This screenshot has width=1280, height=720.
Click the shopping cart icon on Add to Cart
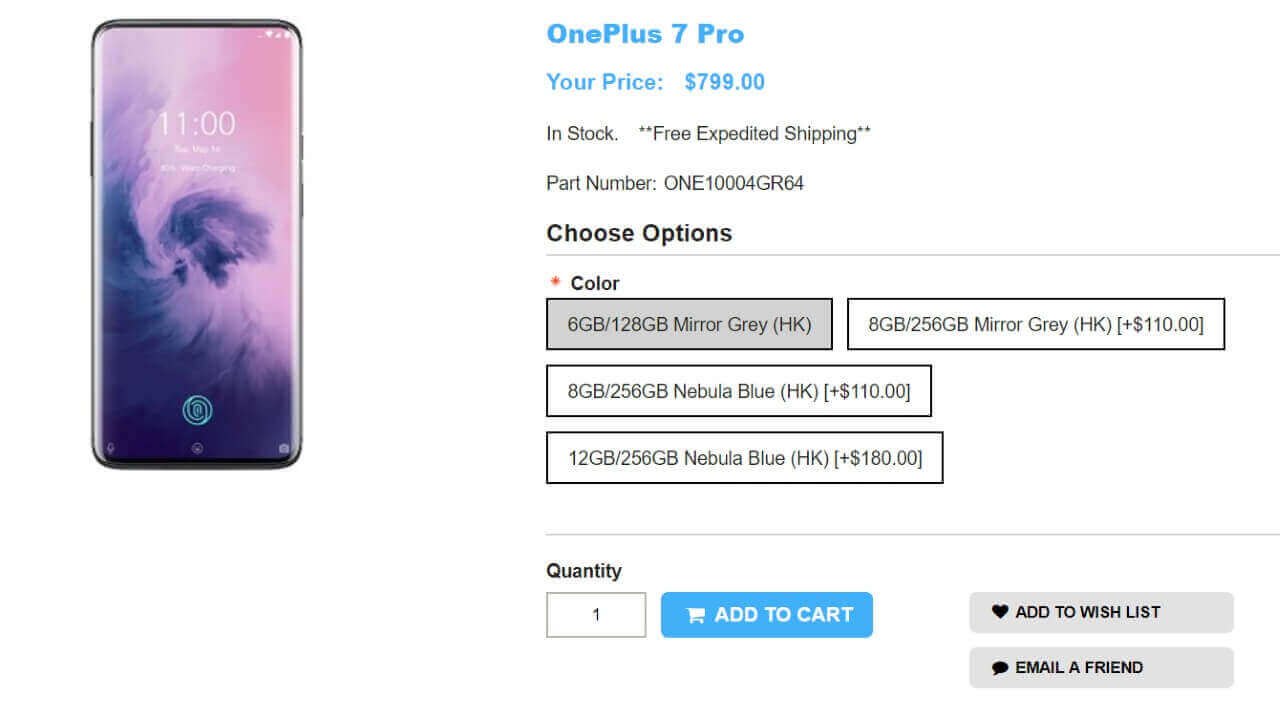(696, 616)
